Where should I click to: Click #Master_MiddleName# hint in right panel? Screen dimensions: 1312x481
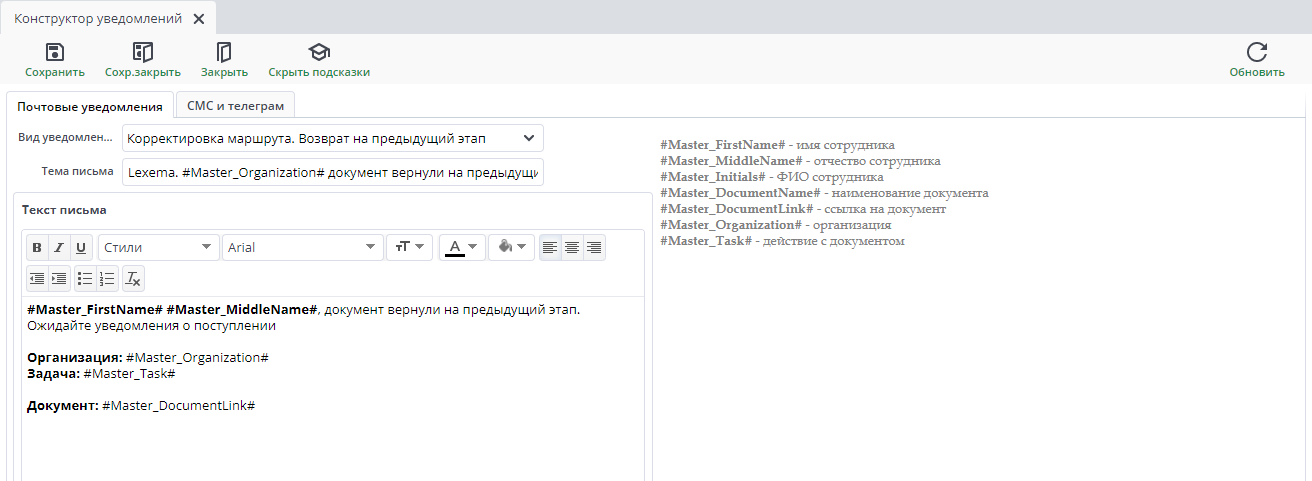click(x=732, y=161)
